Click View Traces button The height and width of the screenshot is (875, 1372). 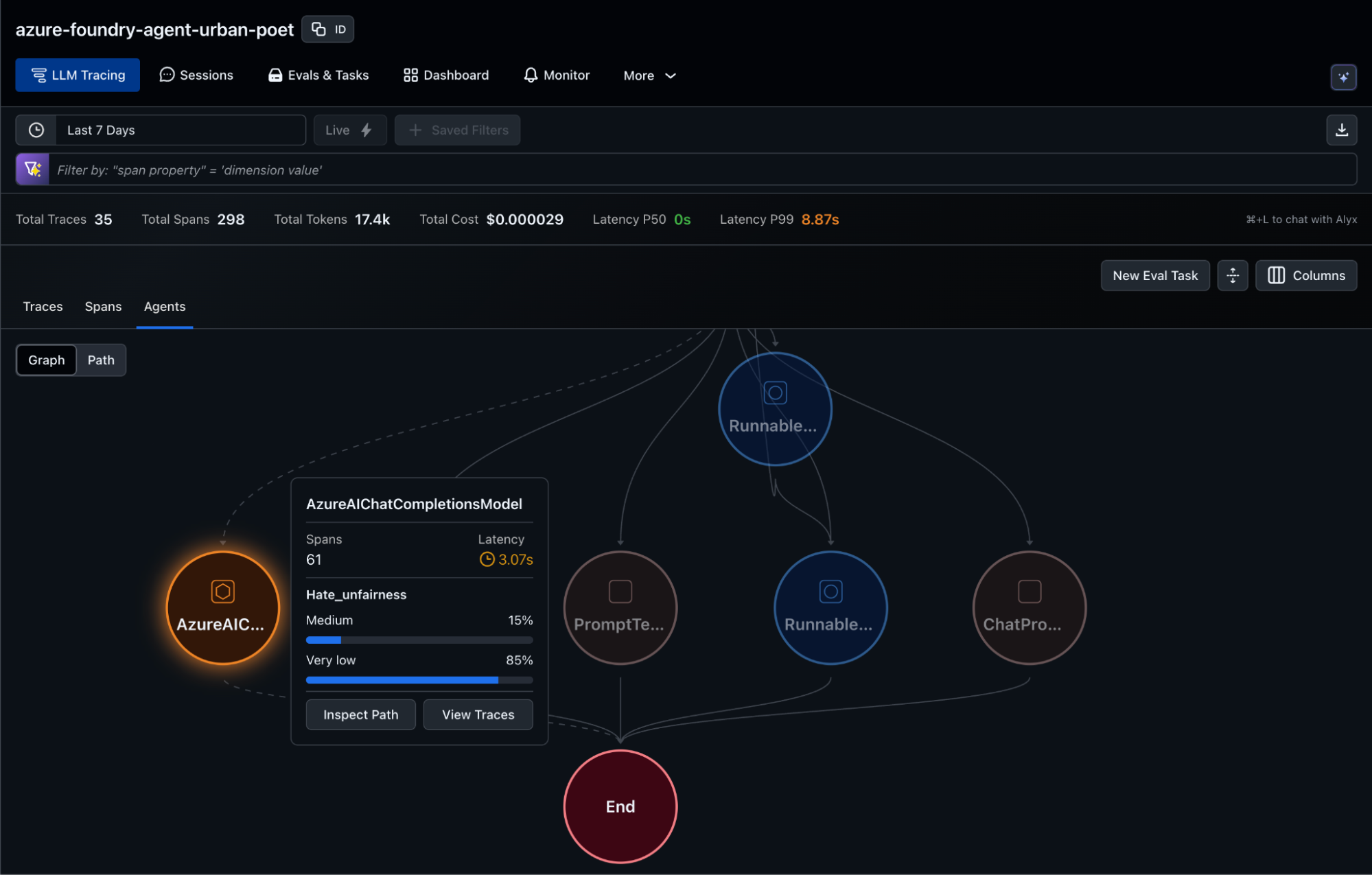point(478,714)
